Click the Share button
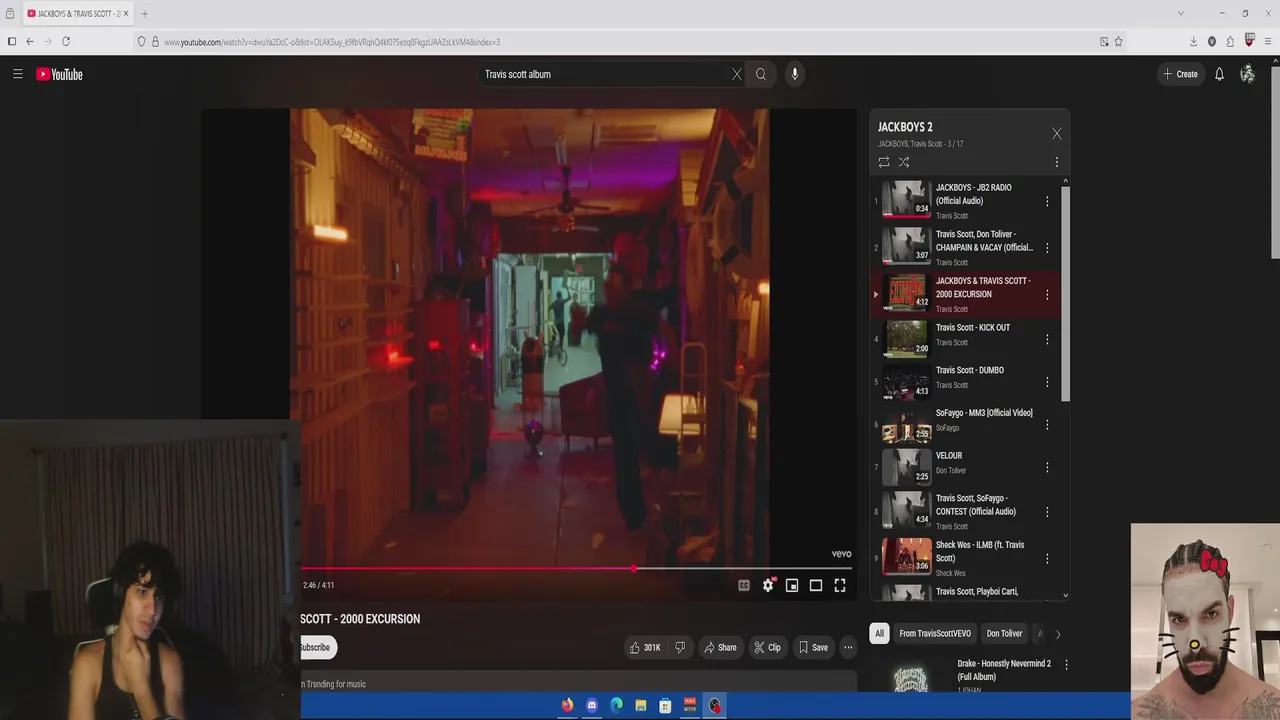 (720, 648)
